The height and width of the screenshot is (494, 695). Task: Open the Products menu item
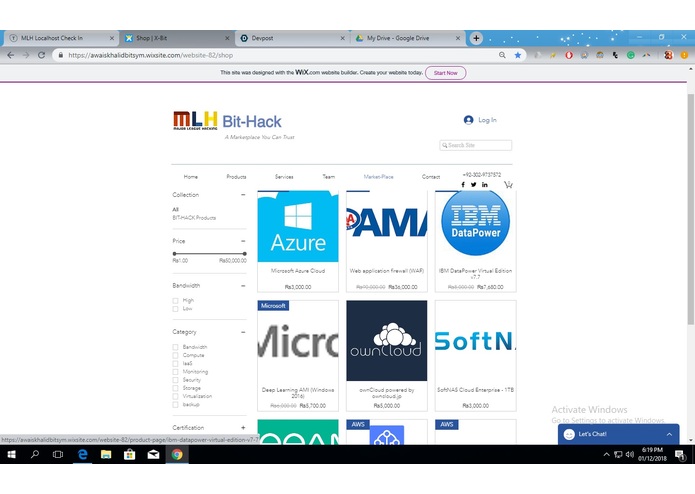click(236, 177)
